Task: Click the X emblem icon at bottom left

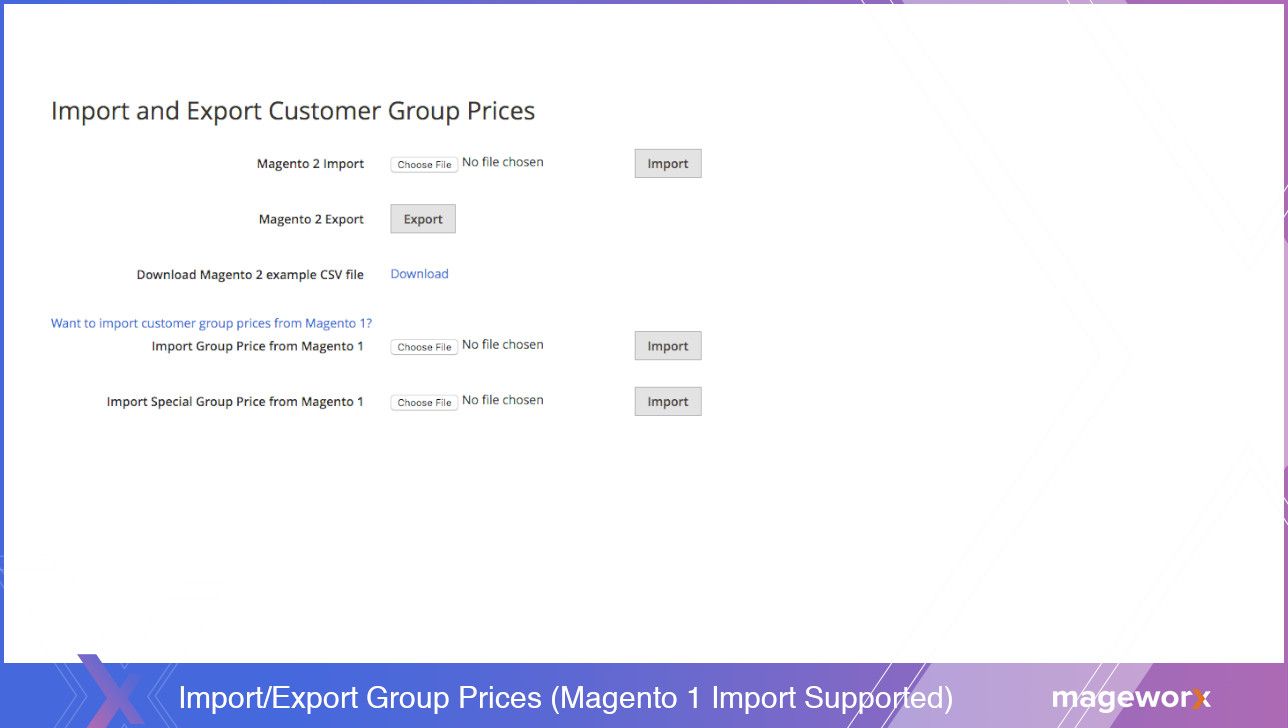Action: (111, 692)
